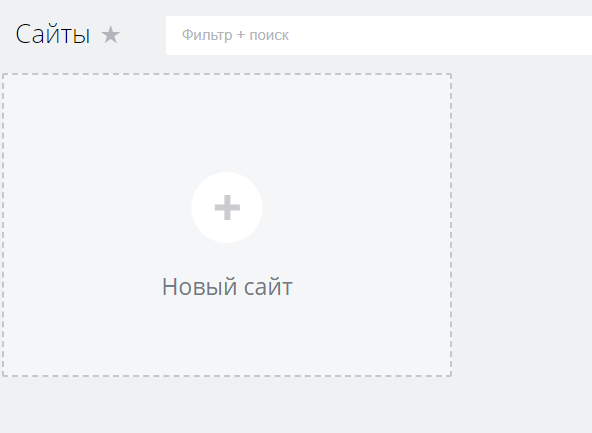This screenshot has width=592, height=433.
Task: Choose the Новый сайт tile caption
Action: click(227, 287)
